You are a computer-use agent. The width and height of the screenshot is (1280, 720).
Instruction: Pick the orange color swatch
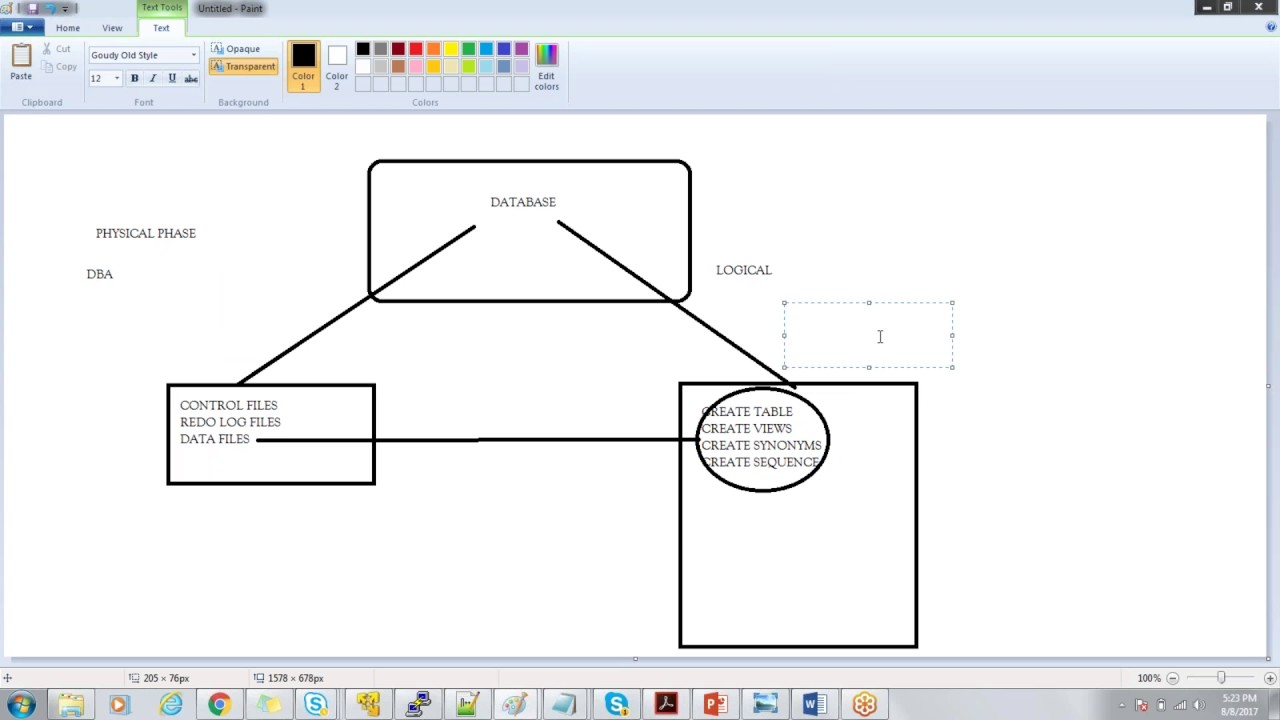coord(433,49)
